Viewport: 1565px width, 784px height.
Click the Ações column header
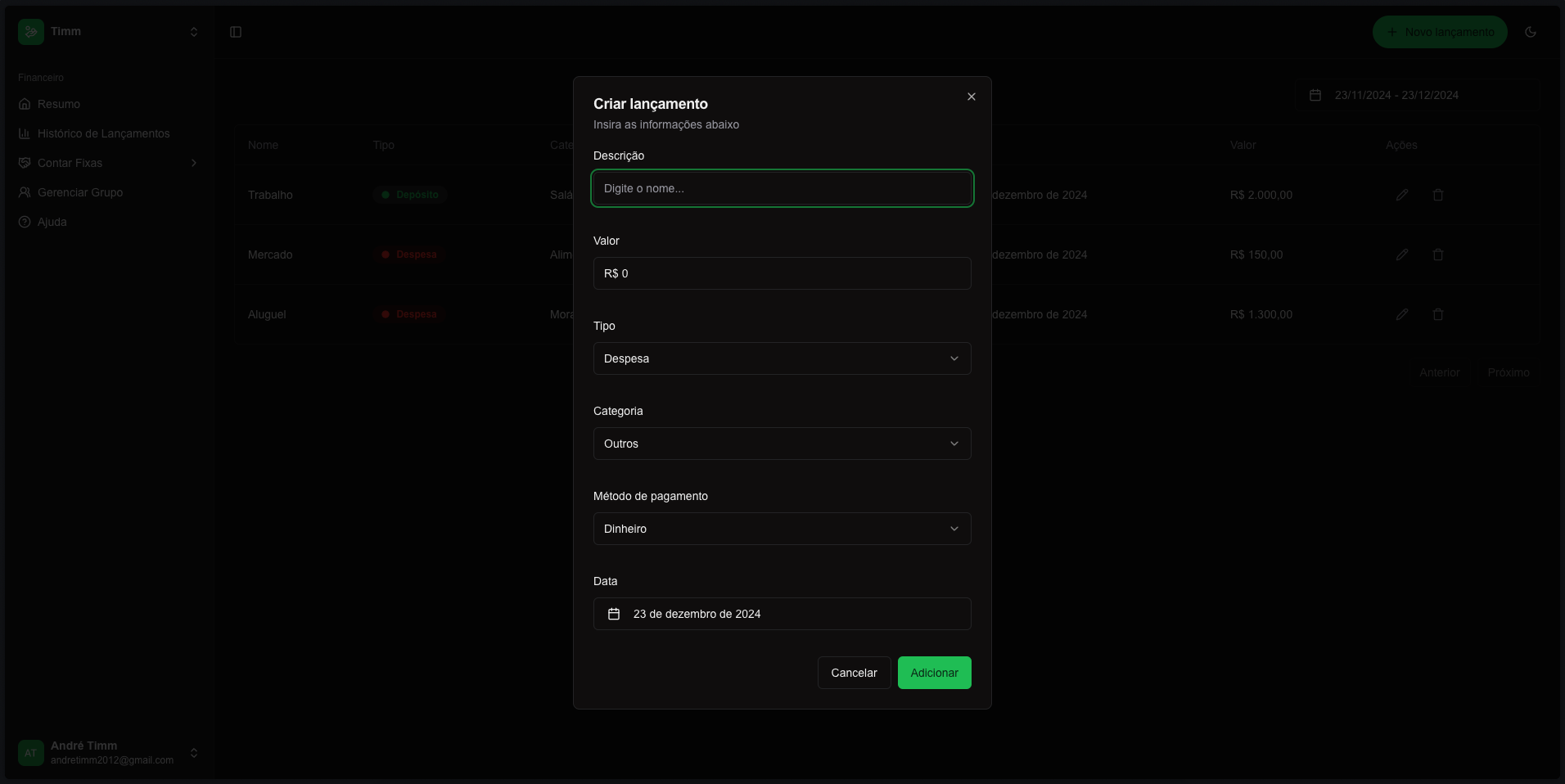click(1401, 145)
